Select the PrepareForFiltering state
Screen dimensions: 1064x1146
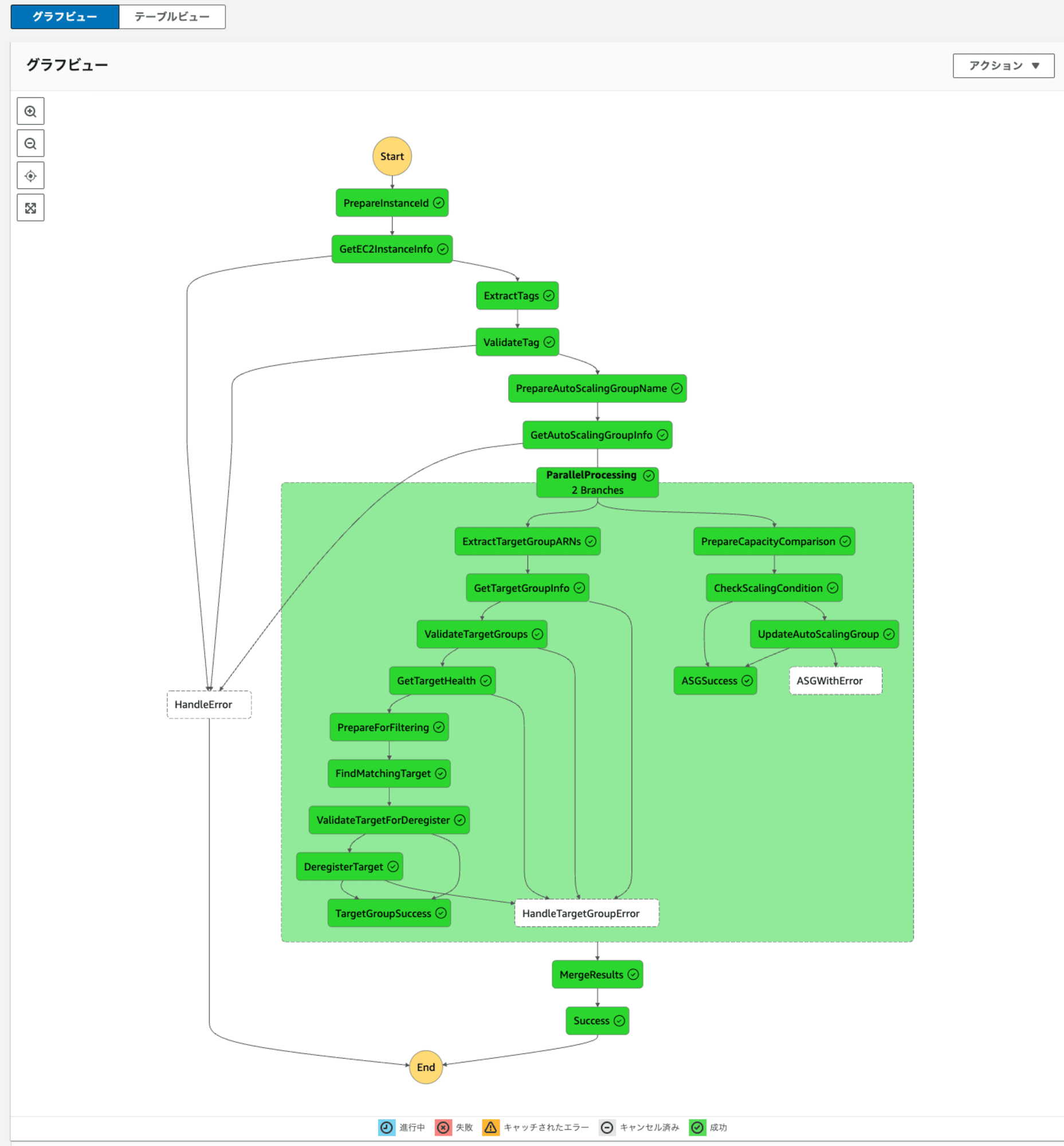tap(389, 727)
